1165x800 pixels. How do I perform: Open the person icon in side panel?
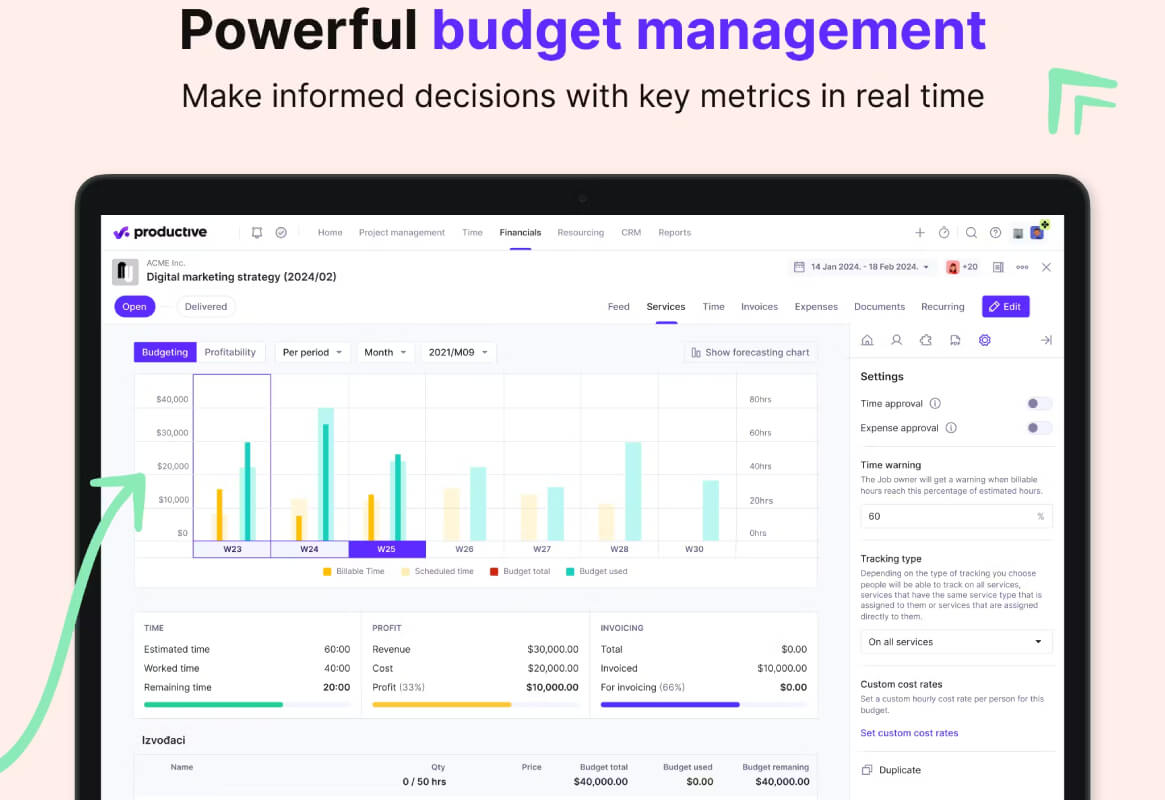click(x=897, y=340)
